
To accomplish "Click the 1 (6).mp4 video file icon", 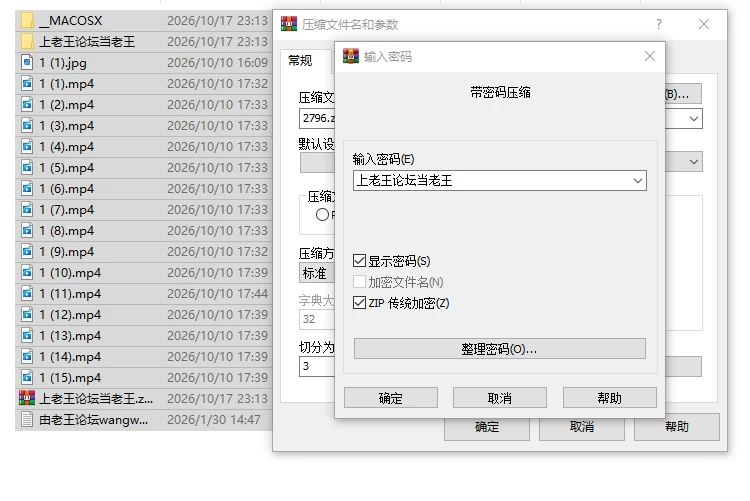I will tap(27, 189).
